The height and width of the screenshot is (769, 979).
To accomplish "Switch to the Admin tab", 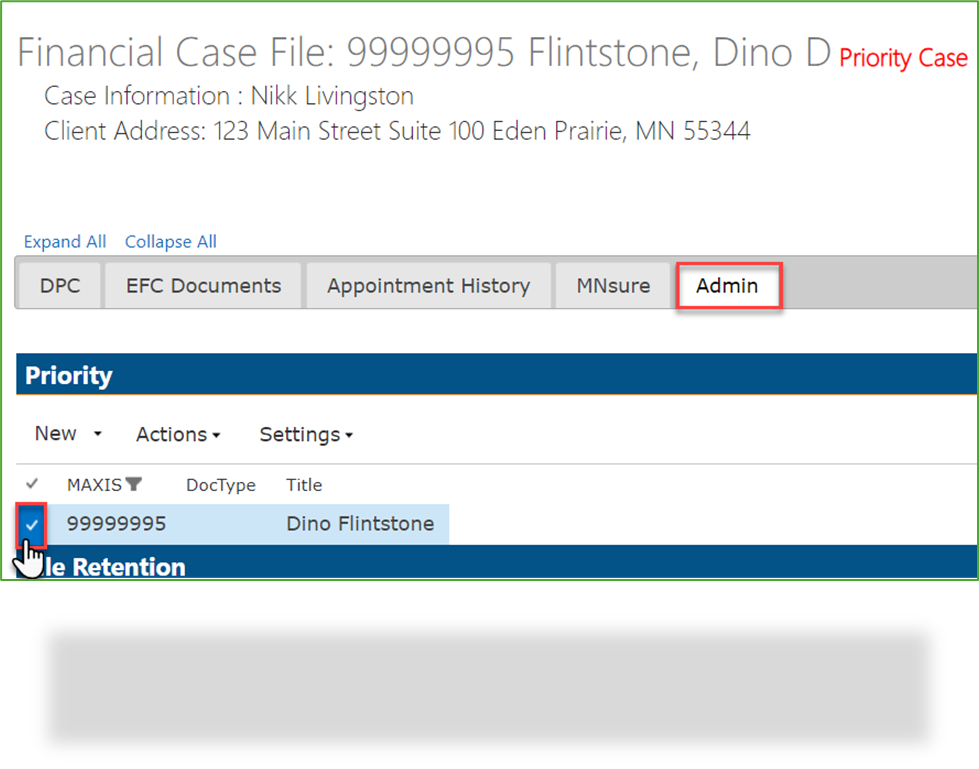I will (x=728, y=285).
